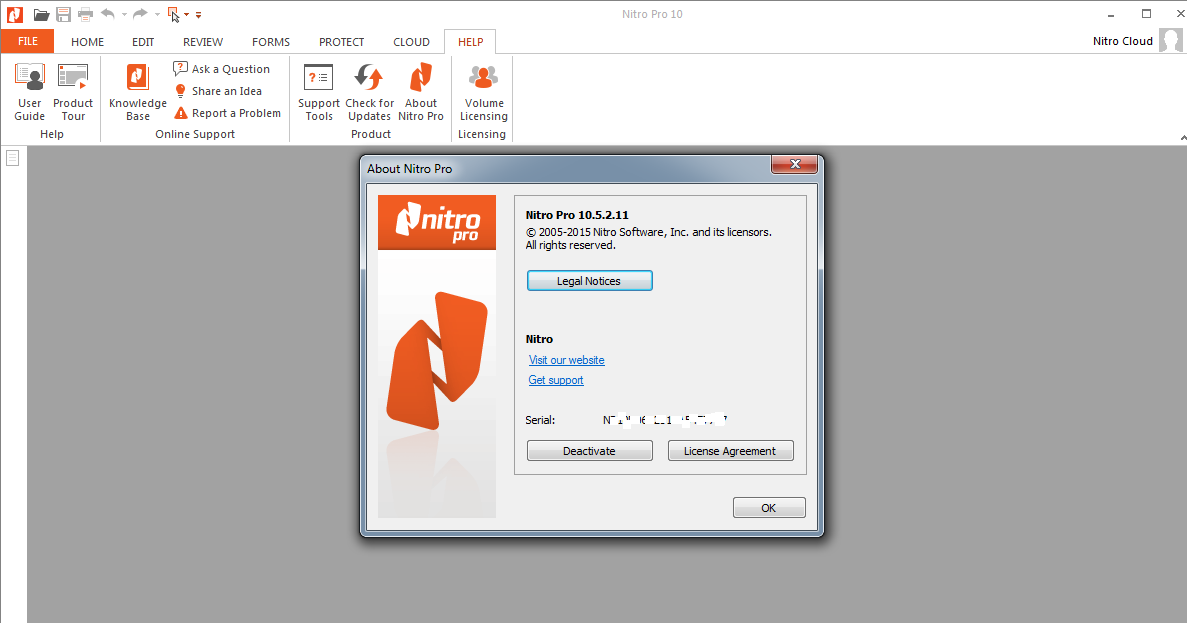Click Report a Problem
The image size is (1187, 623).
point(227,113)
